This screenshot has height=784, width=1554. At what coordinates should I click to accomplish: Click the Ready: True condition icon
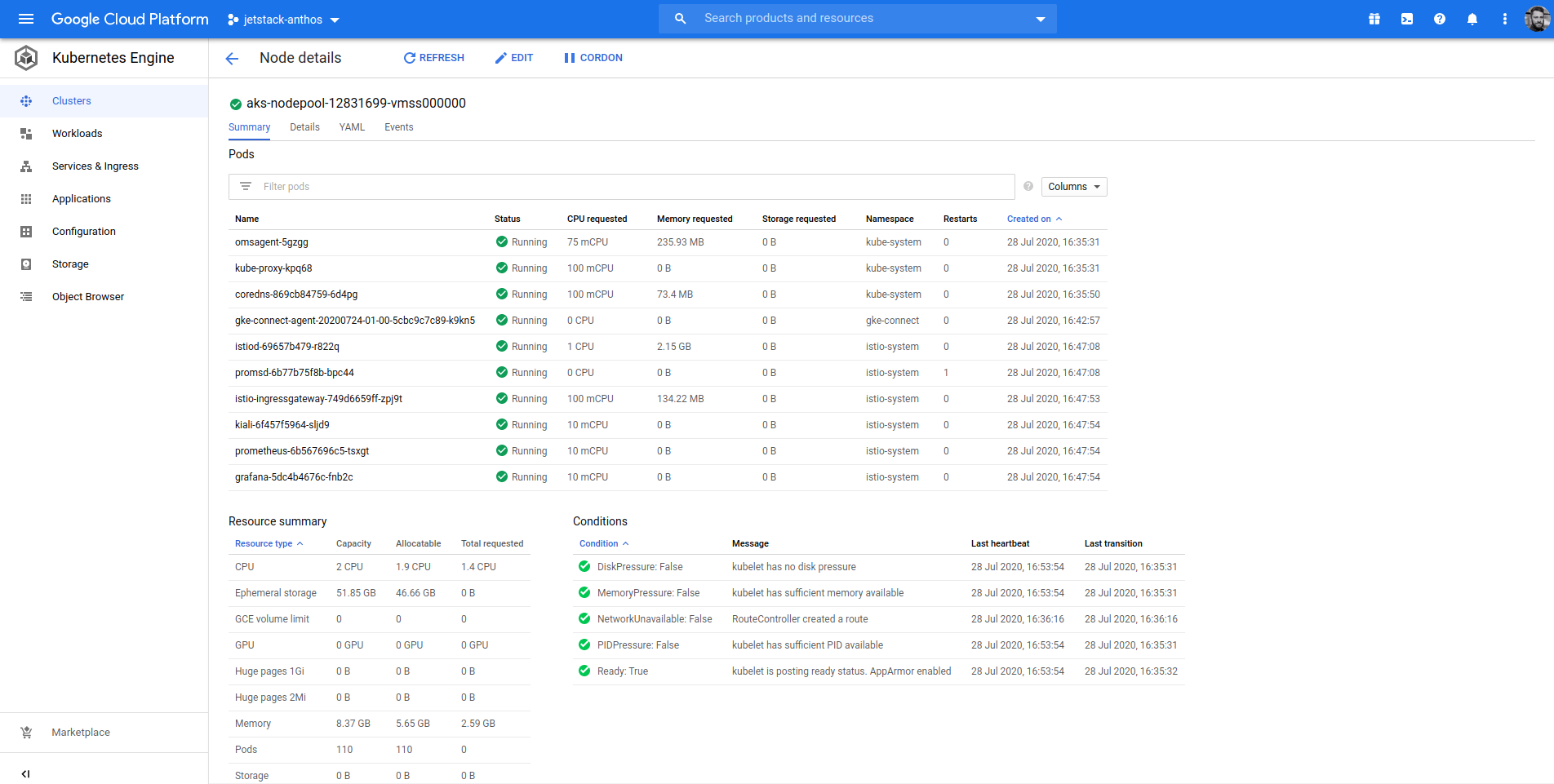(584, 671)
